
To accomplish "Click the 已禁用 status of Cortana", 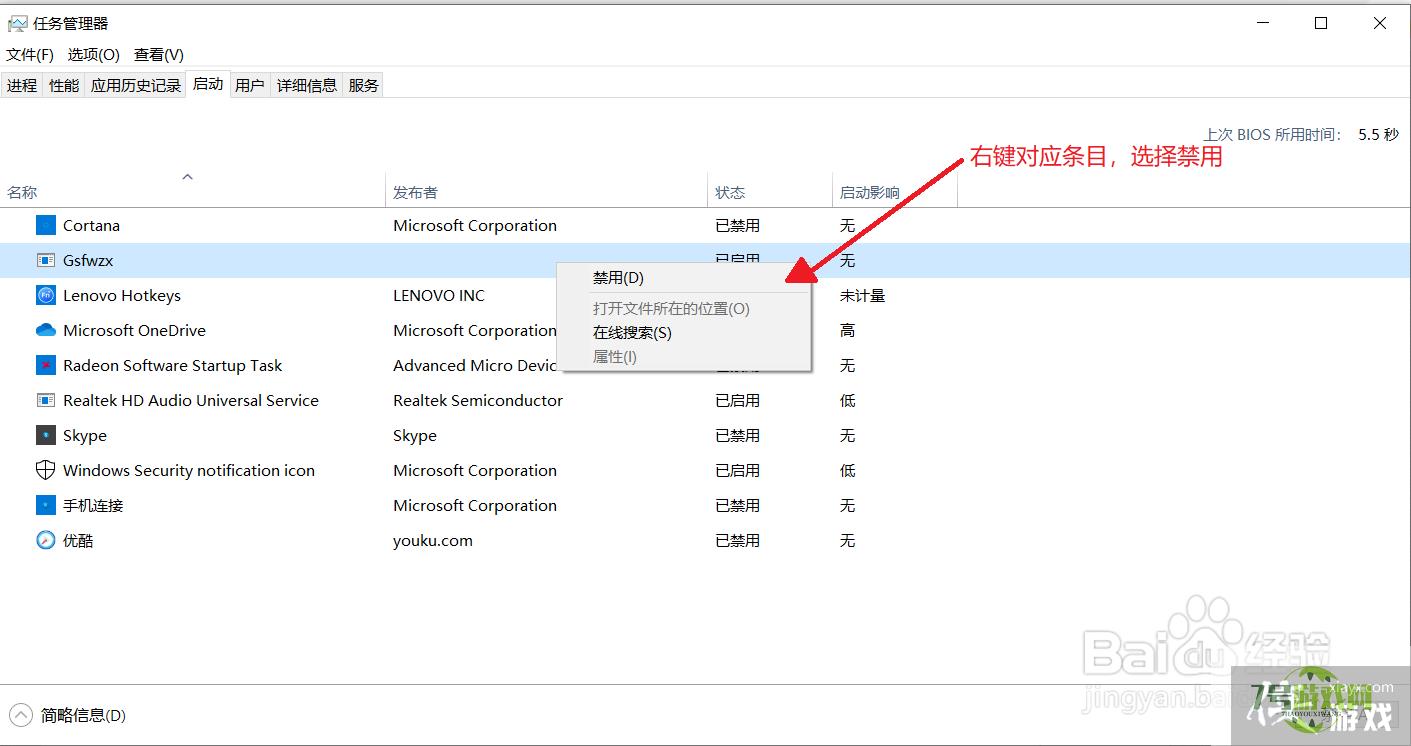I will 738,226.
